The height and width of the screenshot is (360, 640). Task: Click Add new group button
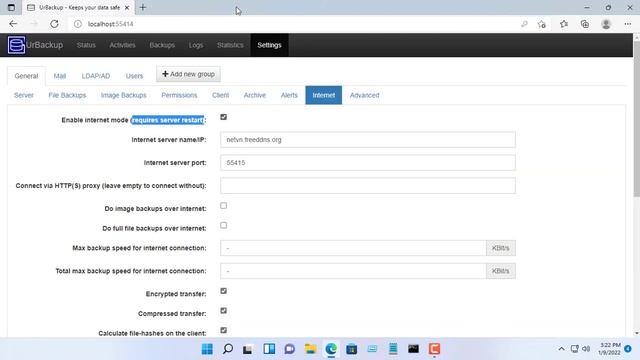[x=188, y=74]
